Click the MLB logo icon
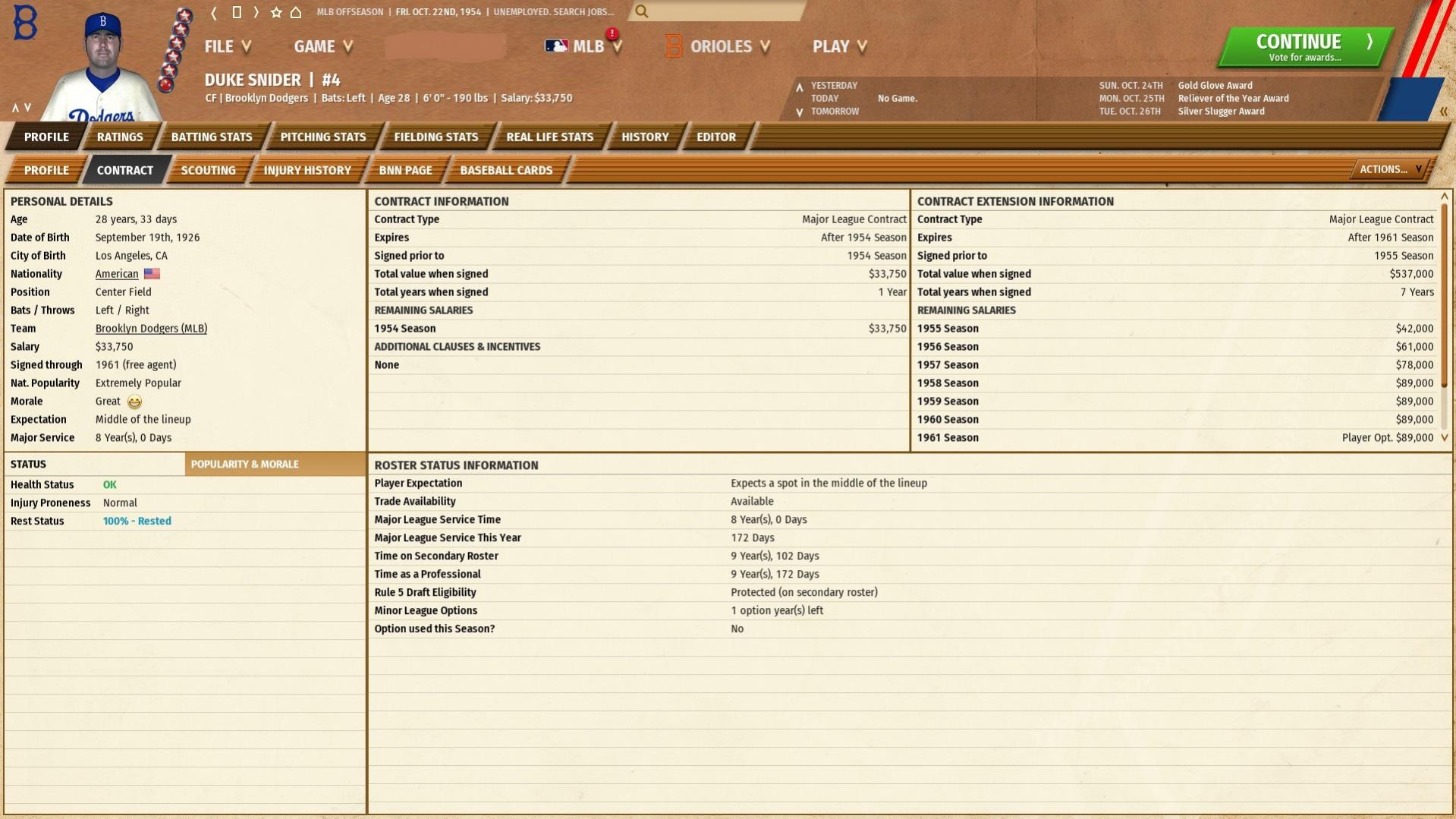The width and height of the screenshot is (1456, 819). [x=556, y=46]
